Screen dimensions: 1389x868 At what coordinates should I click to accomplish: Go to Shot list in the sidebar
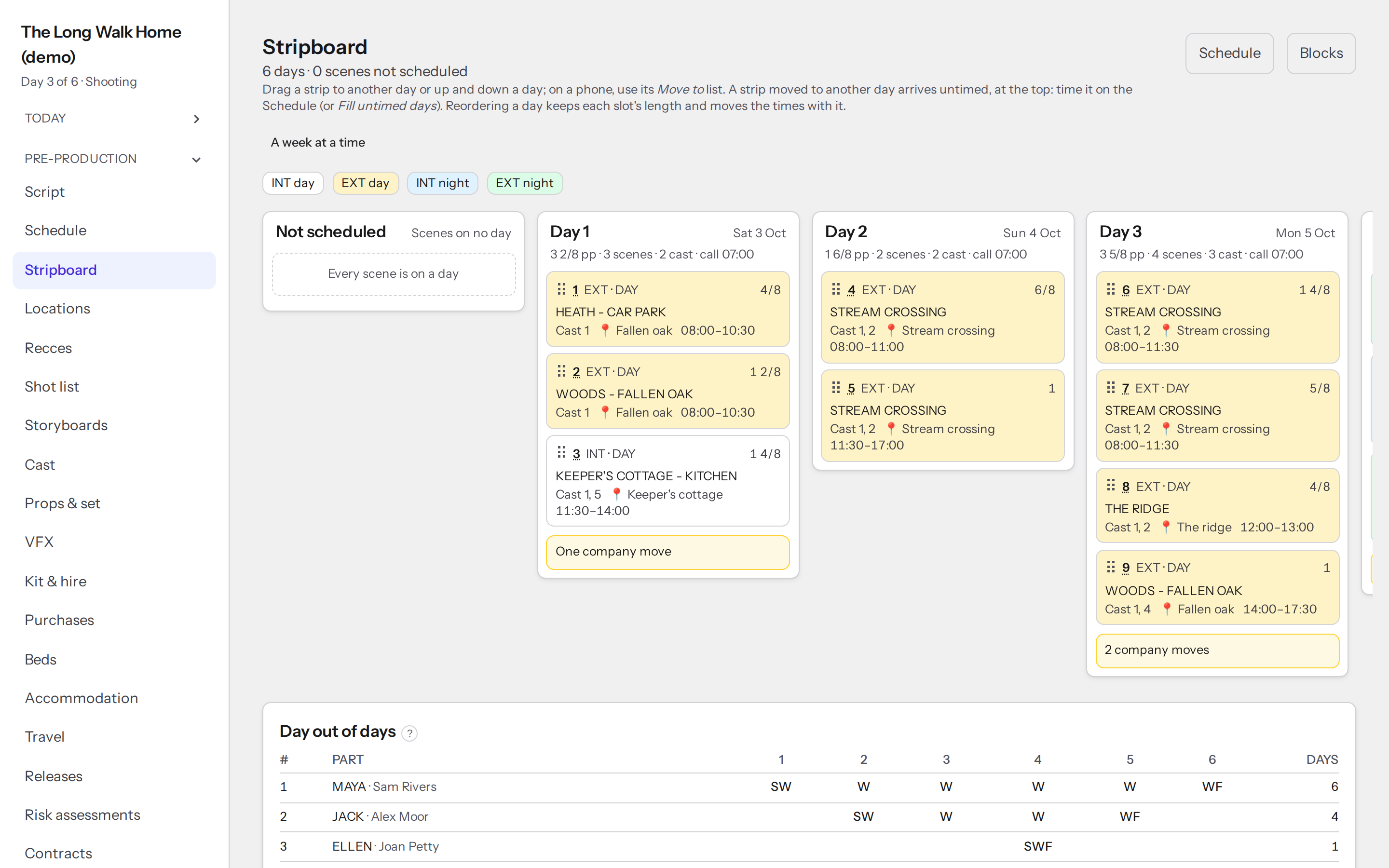click(114, 387)
